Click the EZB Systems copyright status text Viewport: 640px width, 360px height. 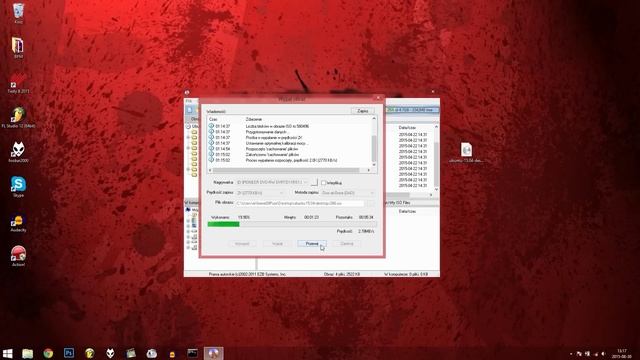click(x=247, y=274)
